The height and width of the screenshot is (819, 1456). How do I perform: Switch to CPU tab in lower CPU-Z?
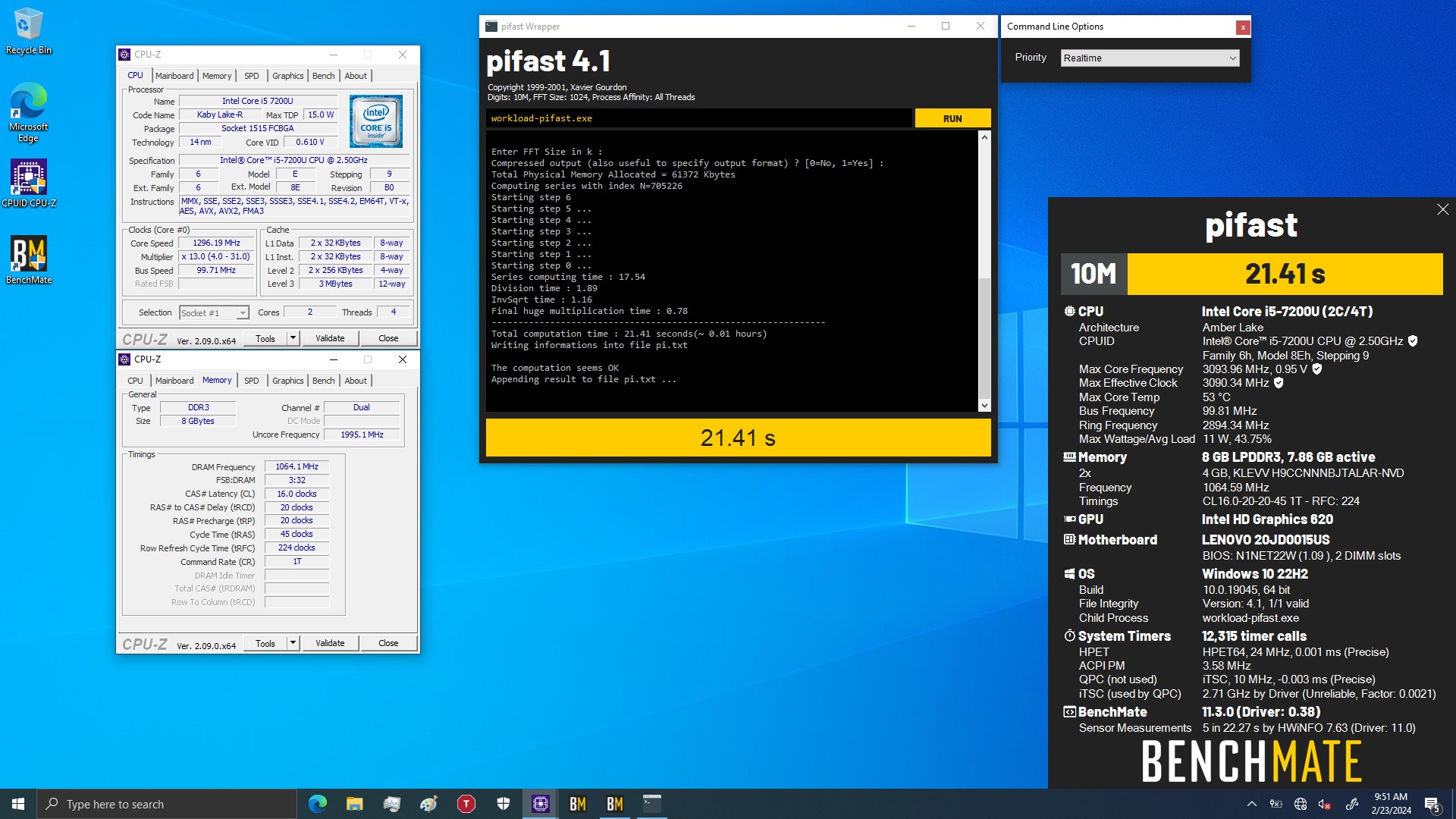coord(135,381)
